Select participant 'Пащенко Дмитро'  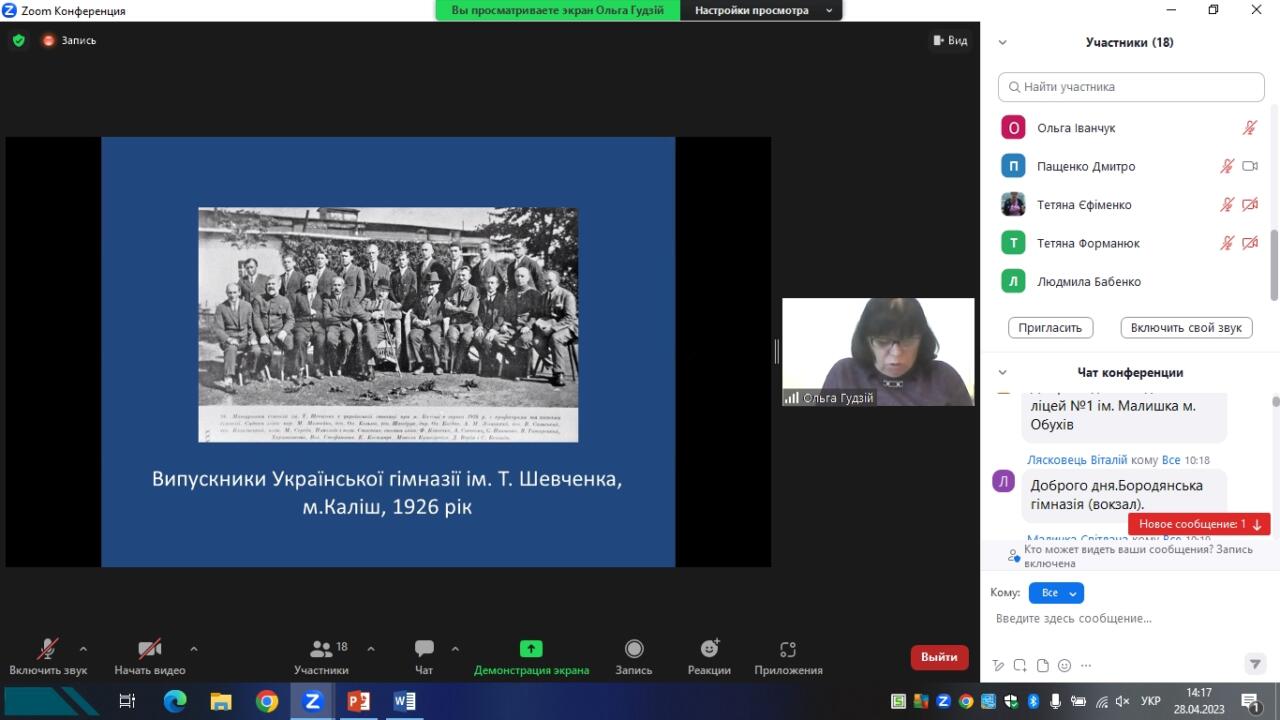click(x=1086, y=166)
